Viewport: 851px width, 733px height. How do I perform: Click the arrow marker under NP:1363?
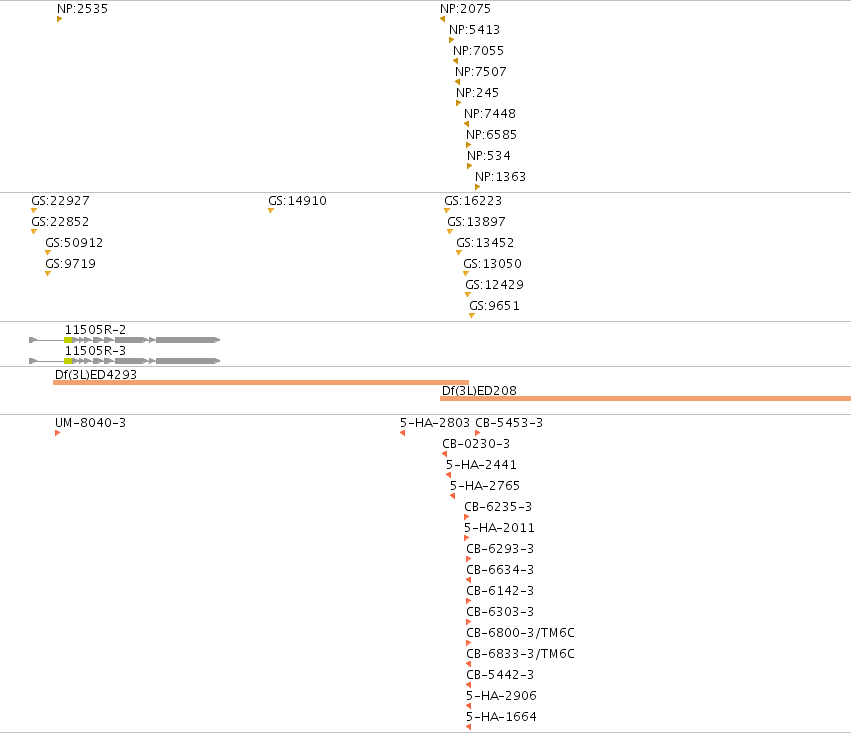[478, 187]
